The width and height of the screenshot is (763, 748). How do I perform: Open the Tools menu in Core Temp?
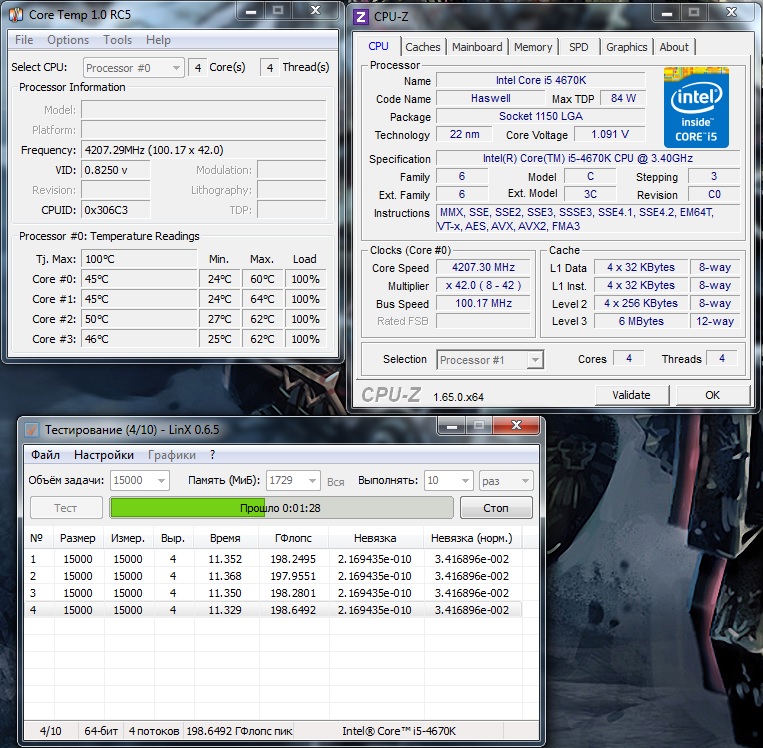point(117,40)
